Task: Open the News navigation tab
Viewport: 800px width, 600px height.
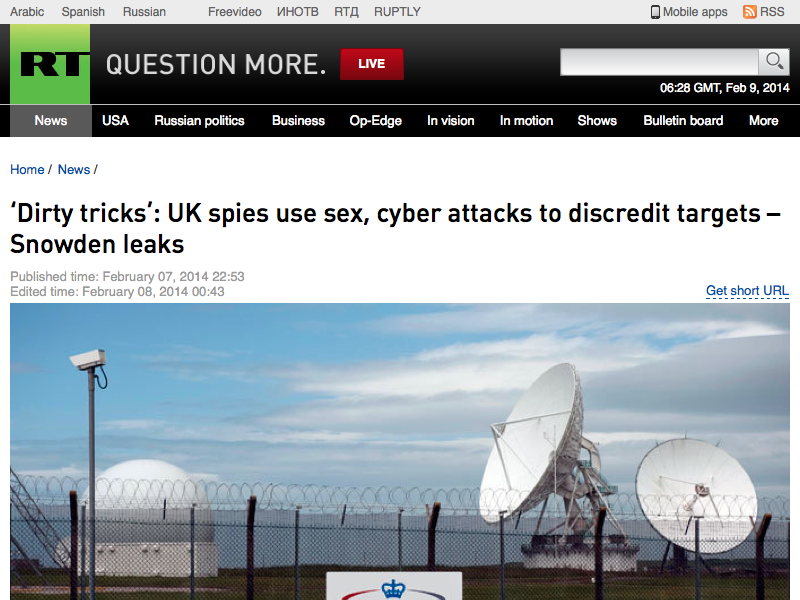Action: tap(51, 121)
